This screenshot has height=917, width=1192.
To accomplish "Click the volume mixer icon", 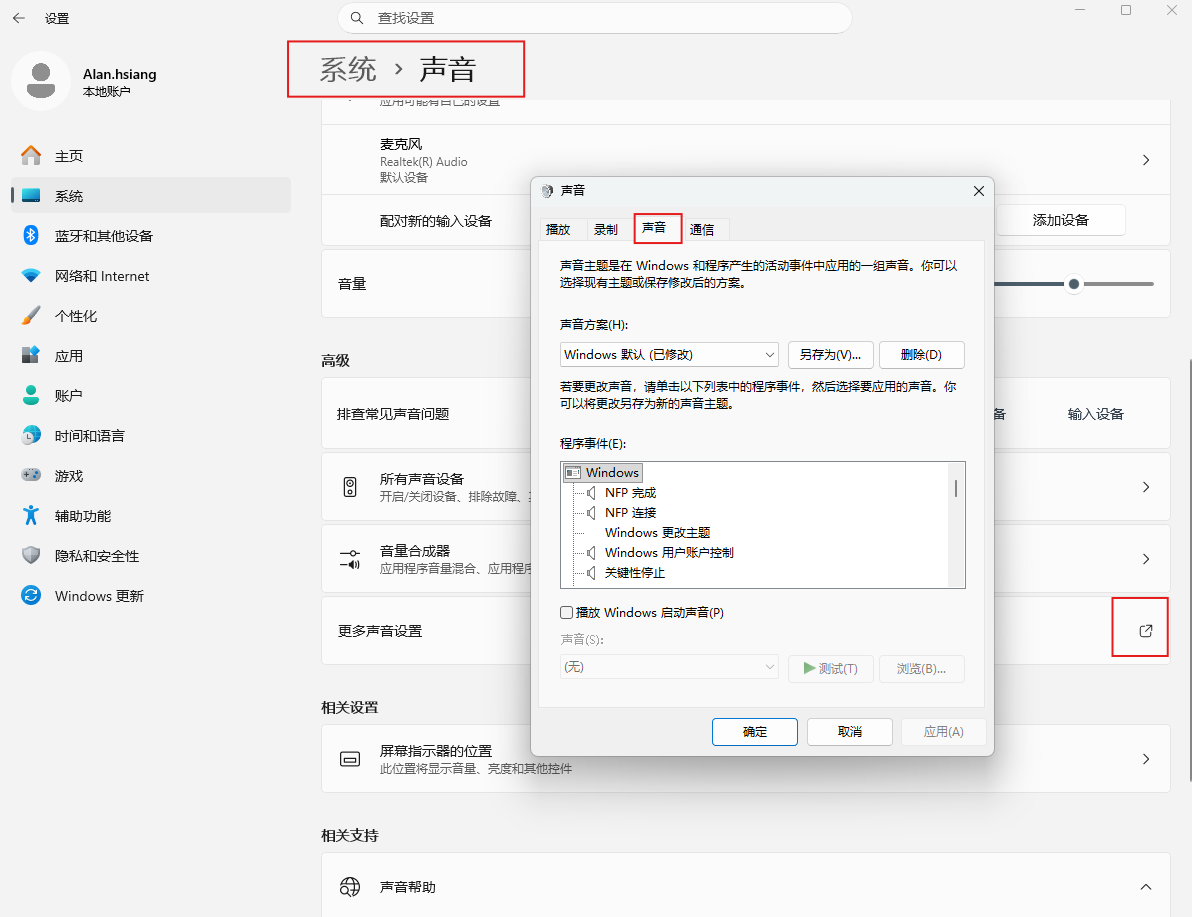I will click(x=350, y=559).
